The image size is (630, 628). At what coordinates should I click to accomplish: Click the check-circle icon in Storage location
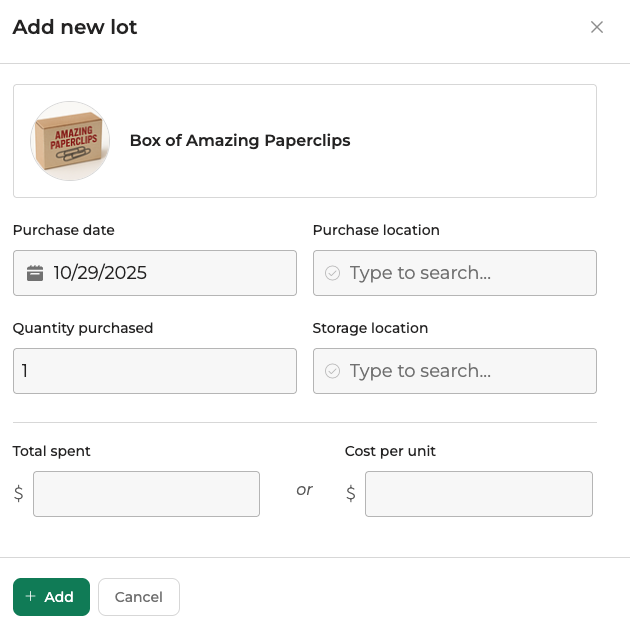pyautogui.click(x=333, y=371)
